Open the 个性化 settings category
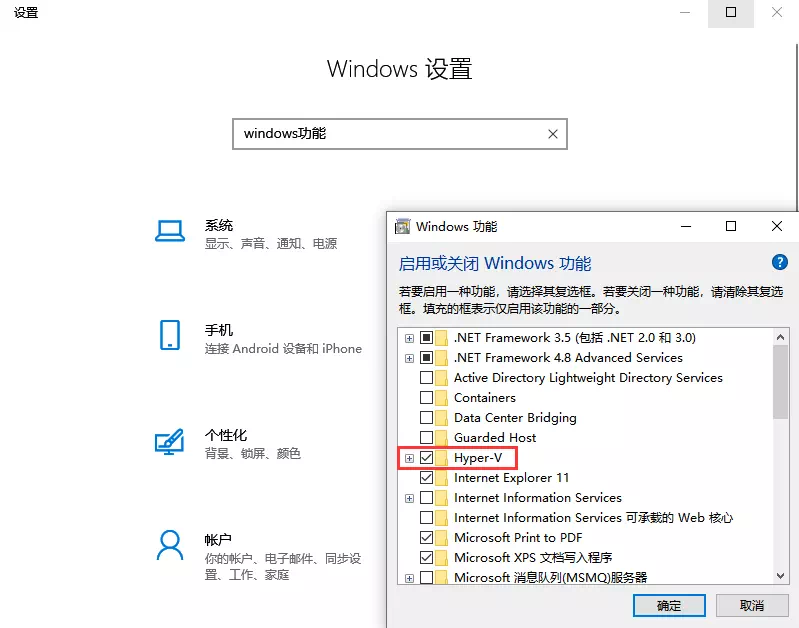Screen dimensions: 799x628 [227, 444]
